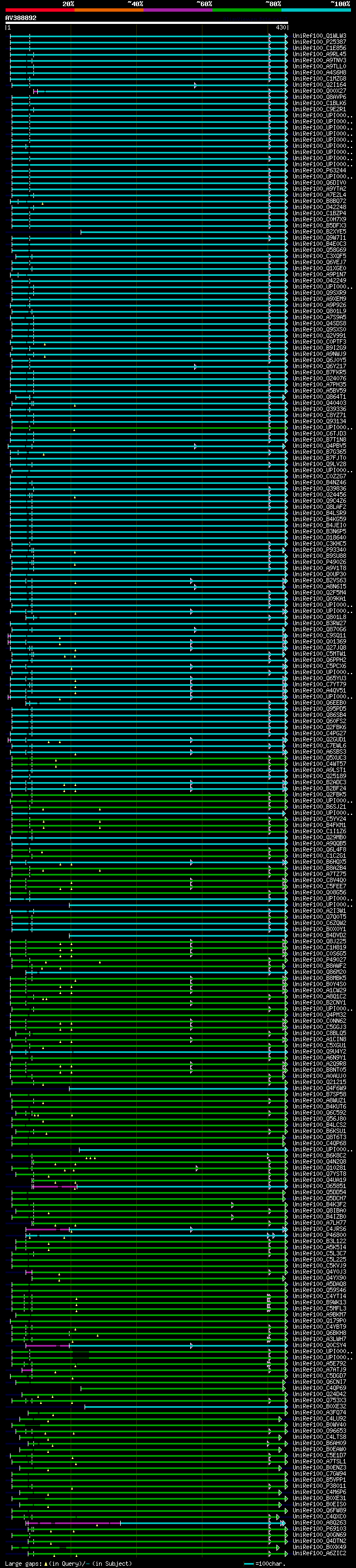
Task: Select the UniRef100_Q5XUC3 label
Action: (x=319, y=758)
